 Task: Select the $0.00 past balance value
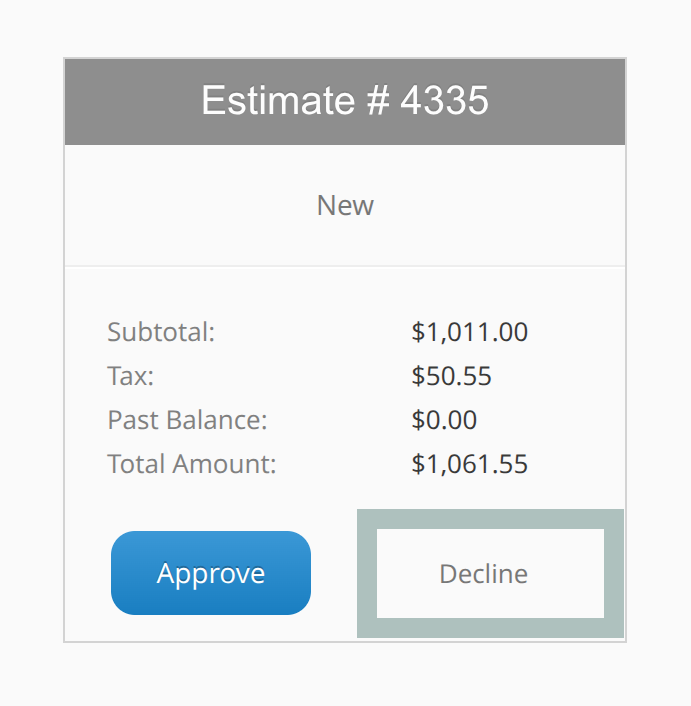point(444,420)
